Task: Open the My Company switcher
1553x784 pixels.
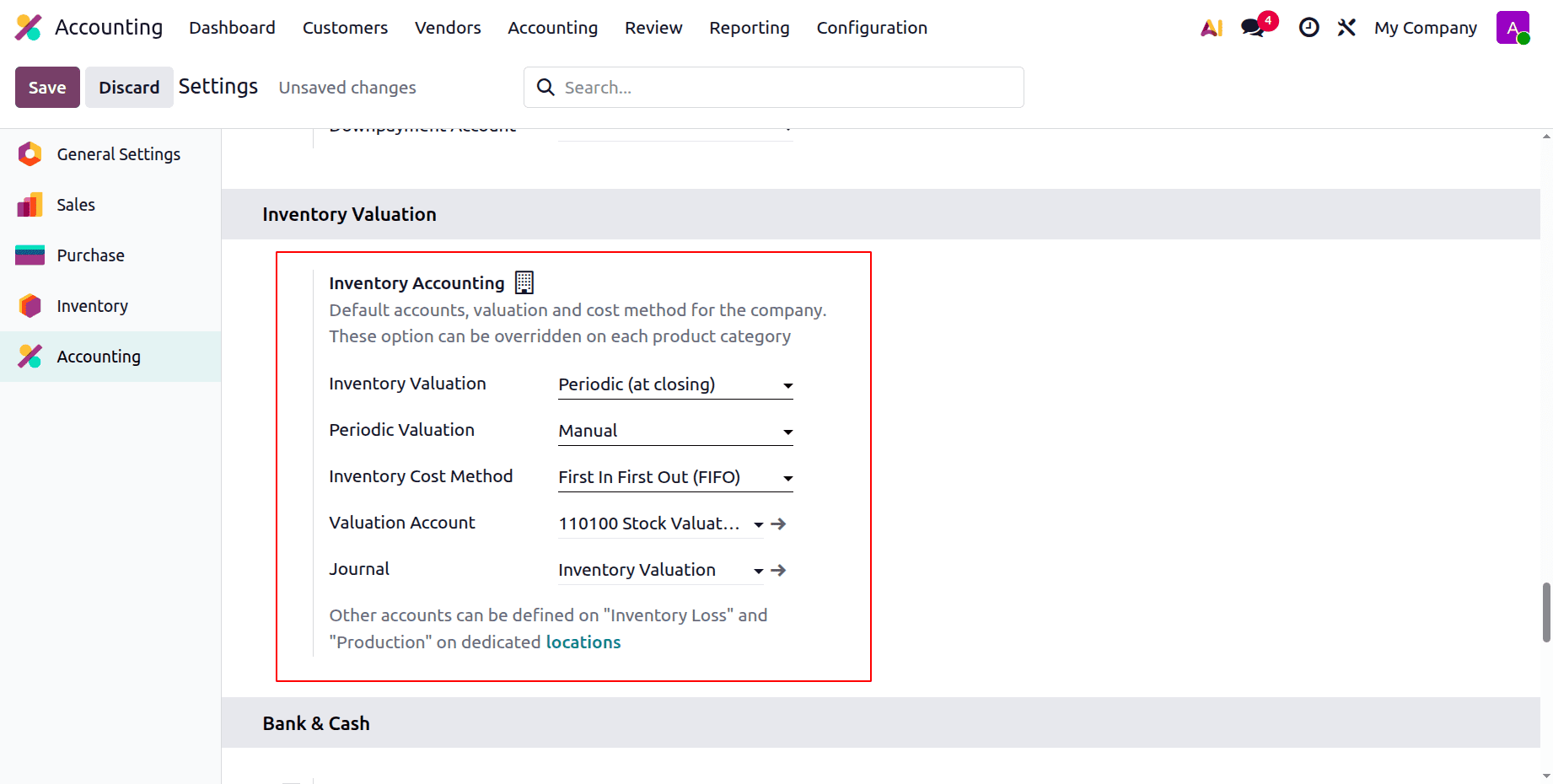Action: [1425, 28]
